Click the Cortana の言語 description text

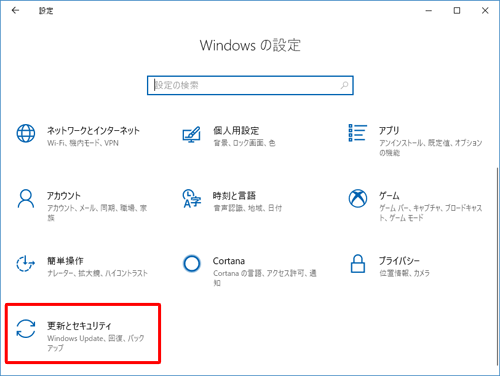click(265, 278)
